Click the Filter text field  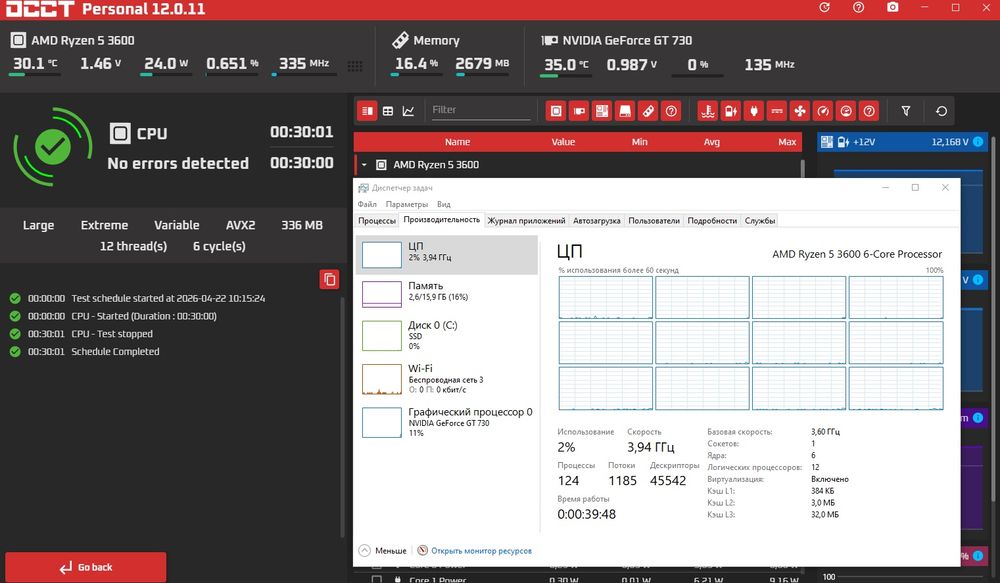point(480,110)
